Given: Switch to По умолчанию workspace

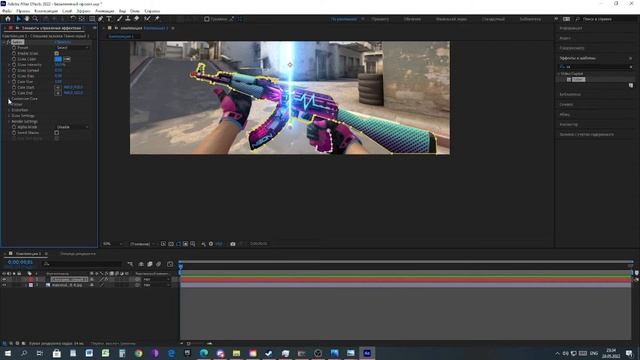Looking at the screenshot, I should tap(344, 19).
